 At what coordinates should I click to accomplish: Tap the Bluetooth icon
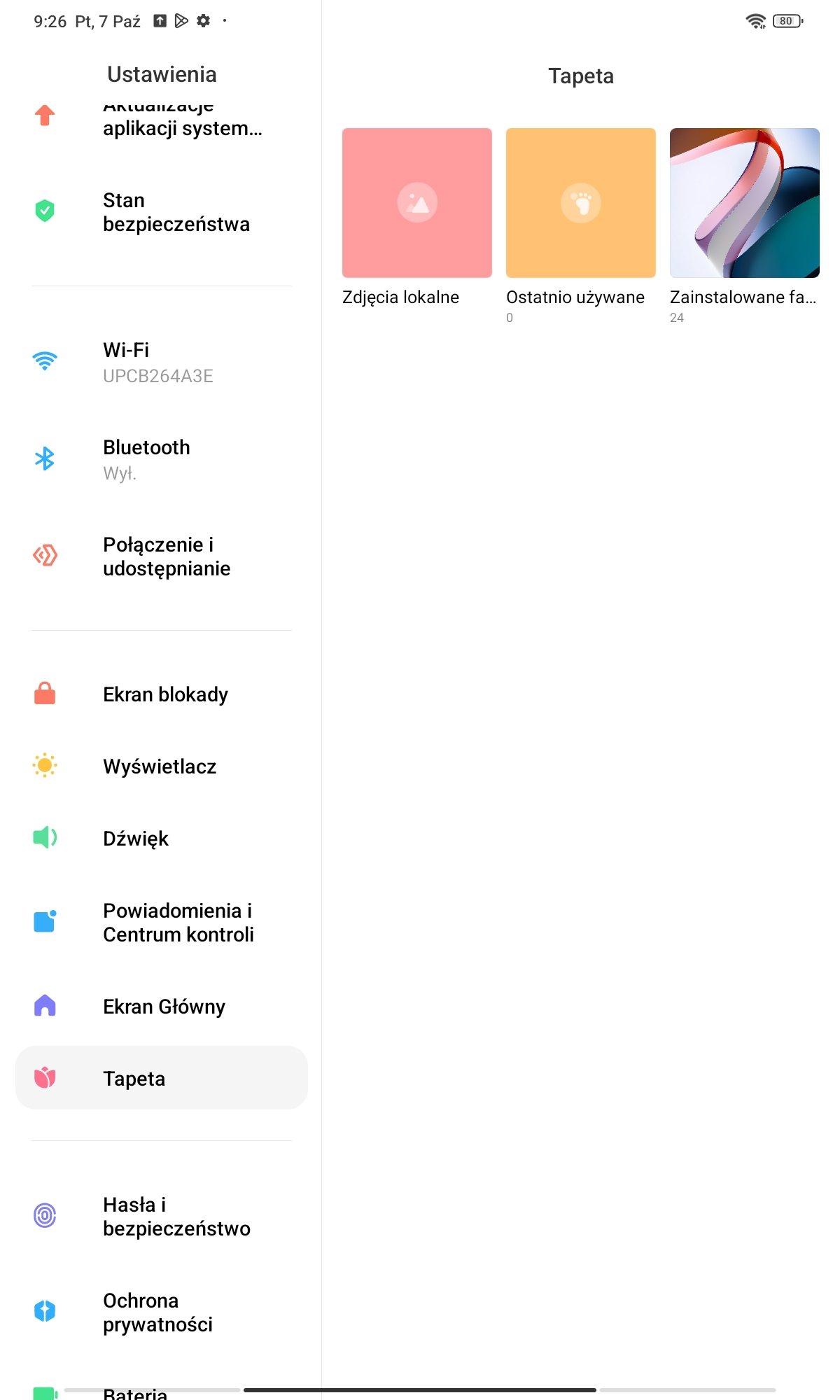point(45,458)
